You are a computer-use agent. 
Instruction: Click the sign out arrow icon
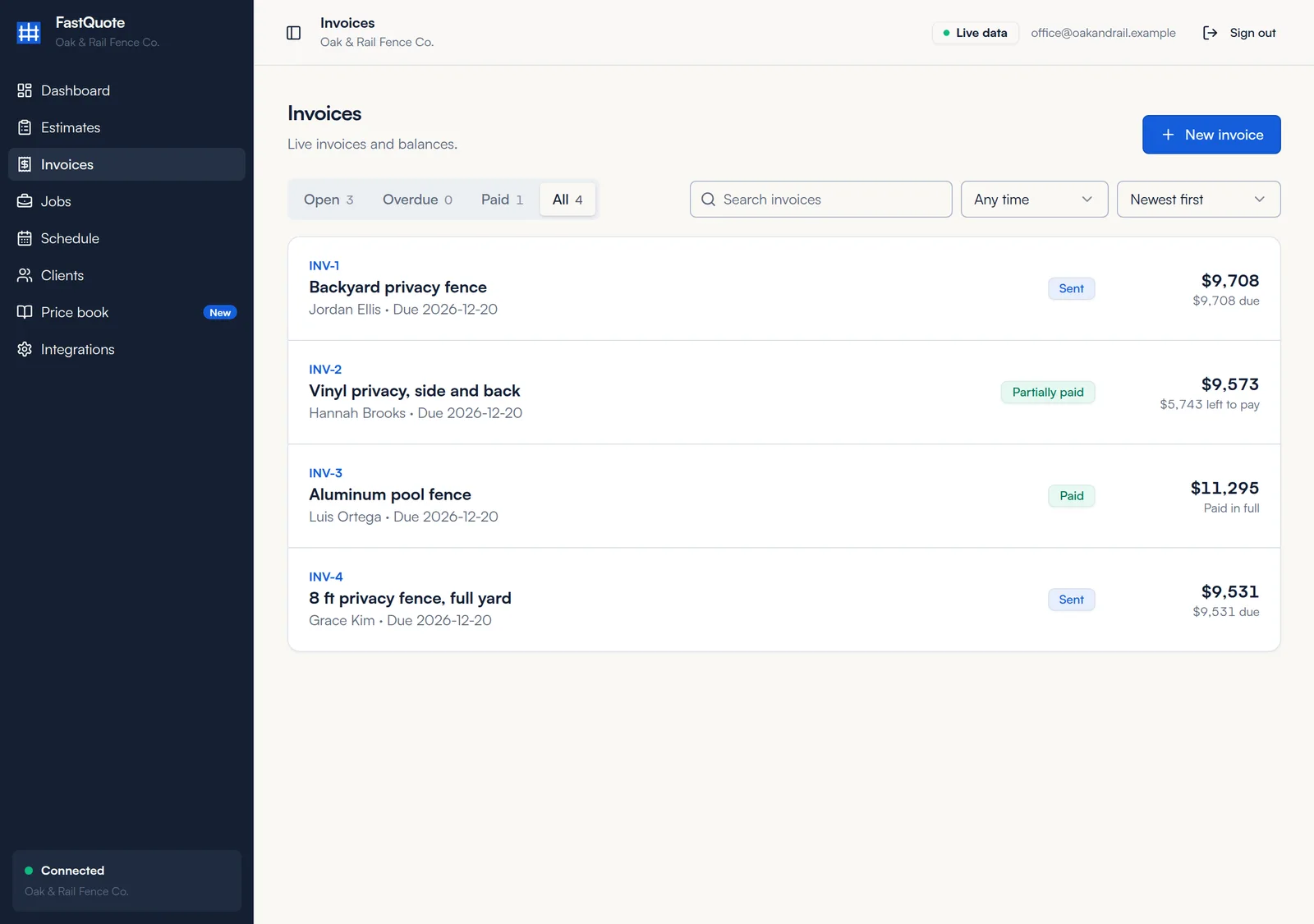[x=1210, y=33]
